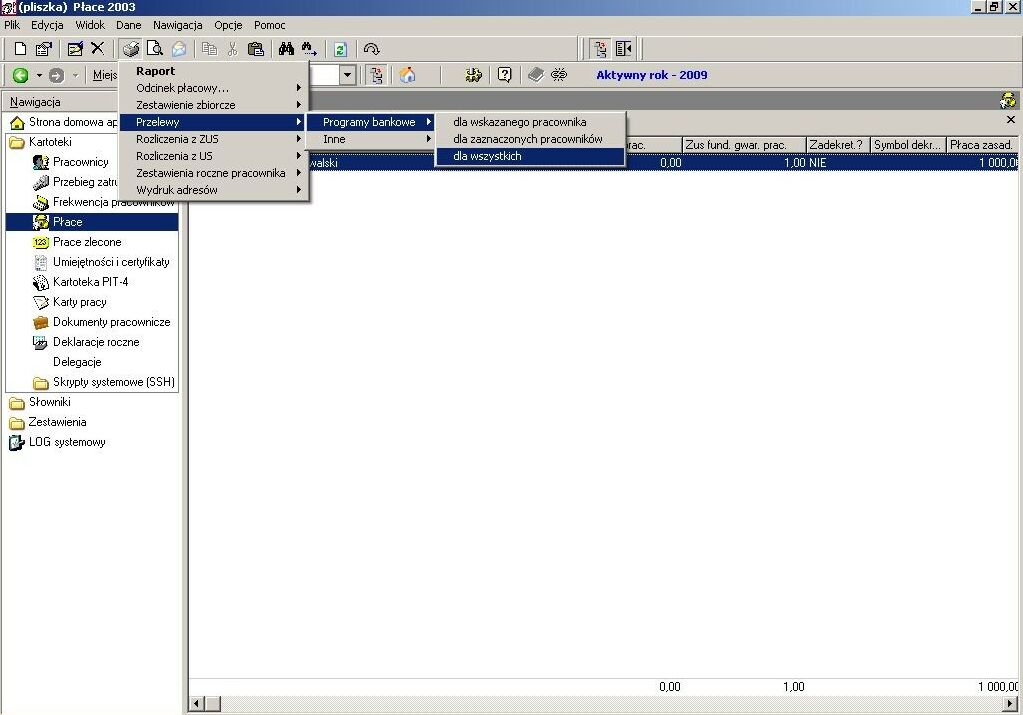Open the Dane menu
Image resolution: width=1023 pixels, height=715 pixels.
pyautogui.click(x=129, y=25)
